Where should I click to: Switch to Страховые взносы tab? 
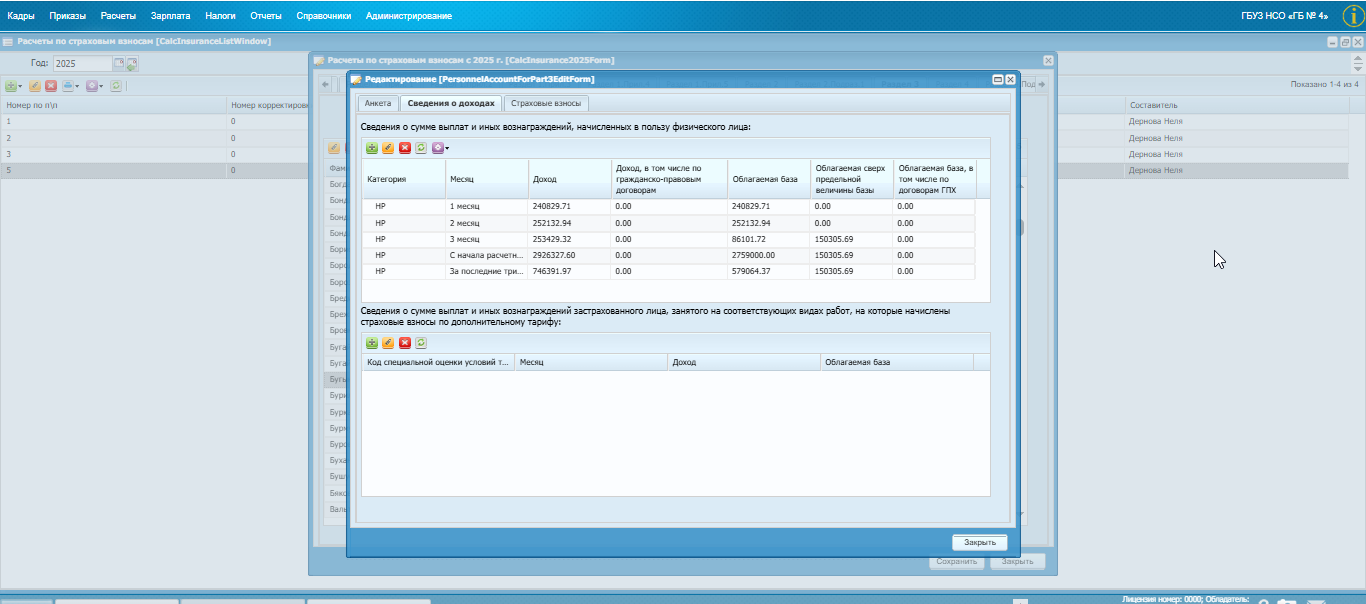coord(545,103)
